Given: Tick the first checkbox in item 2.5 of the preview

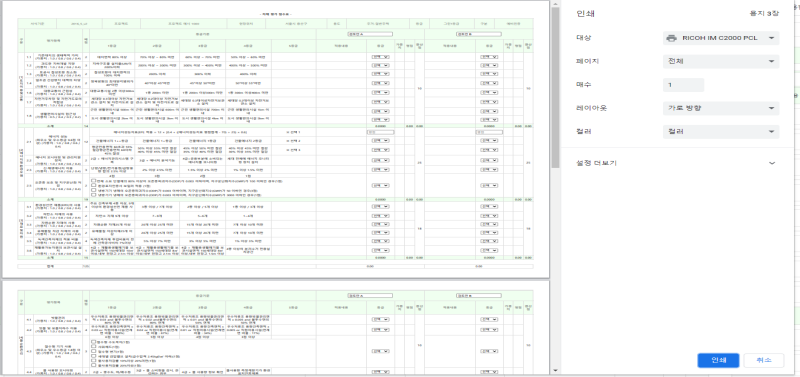Looking at the screenshot, I should [x=93, y=181].
